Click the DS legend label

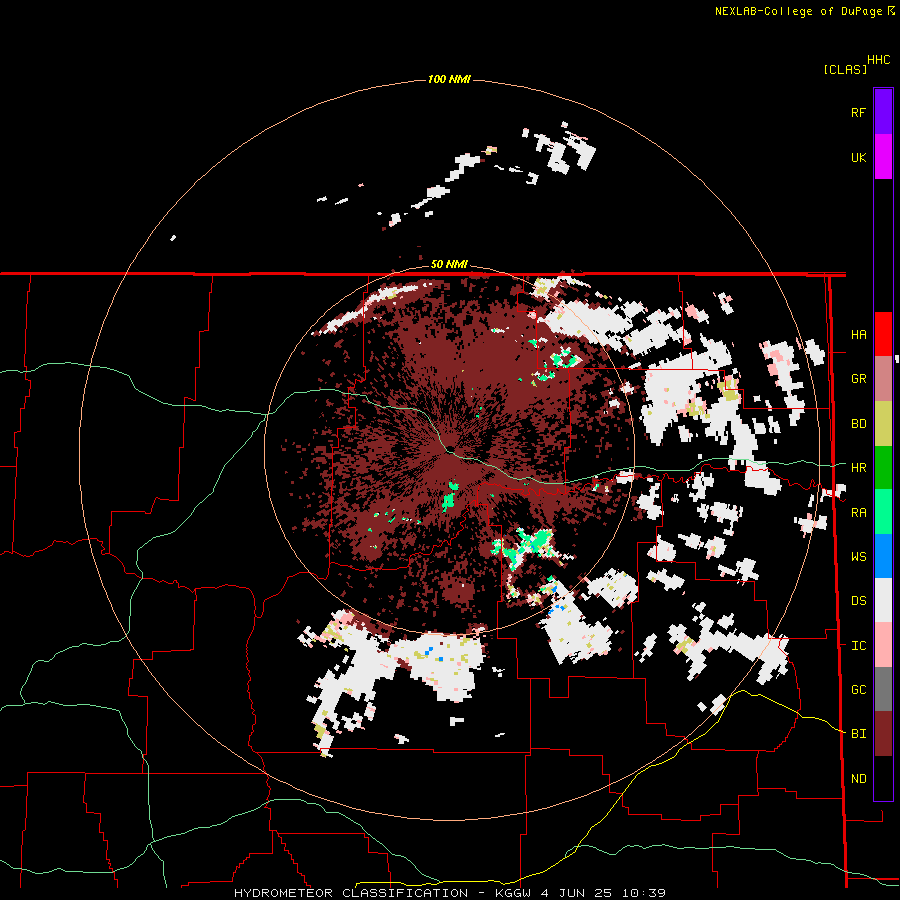tap(858, 601)
